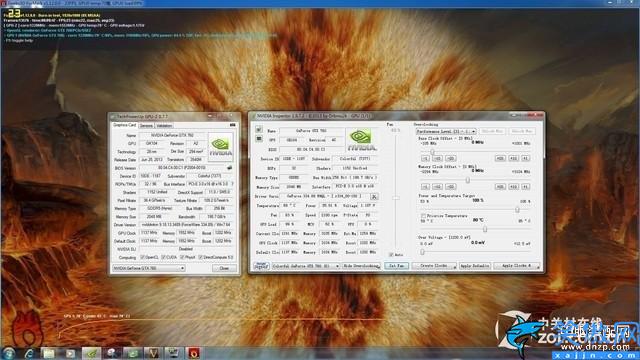The image size is (640, 360).
Task: Open Windows Explorer folder on taskbar
Action: [50, 353]
